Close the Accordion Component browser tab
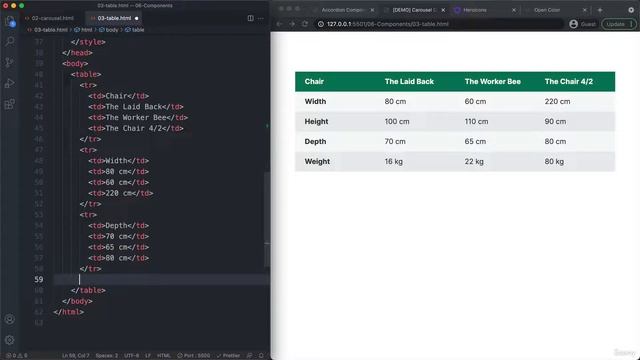 click(372, 10)
